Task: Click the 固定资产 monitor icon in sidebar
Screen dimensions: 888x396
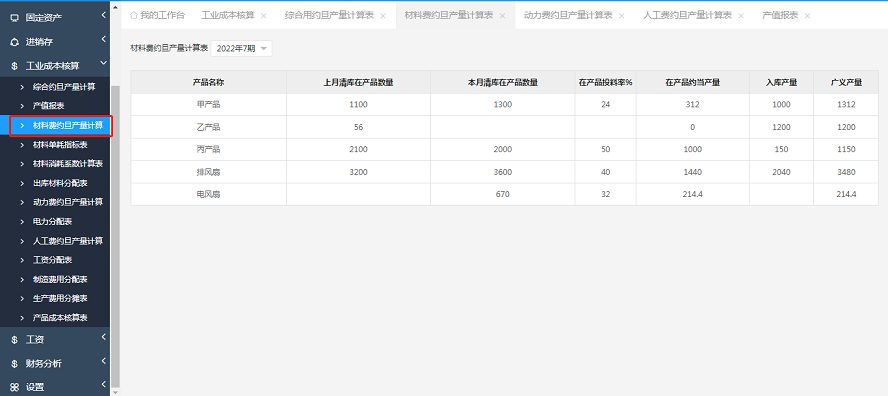Action: (14, 18)
